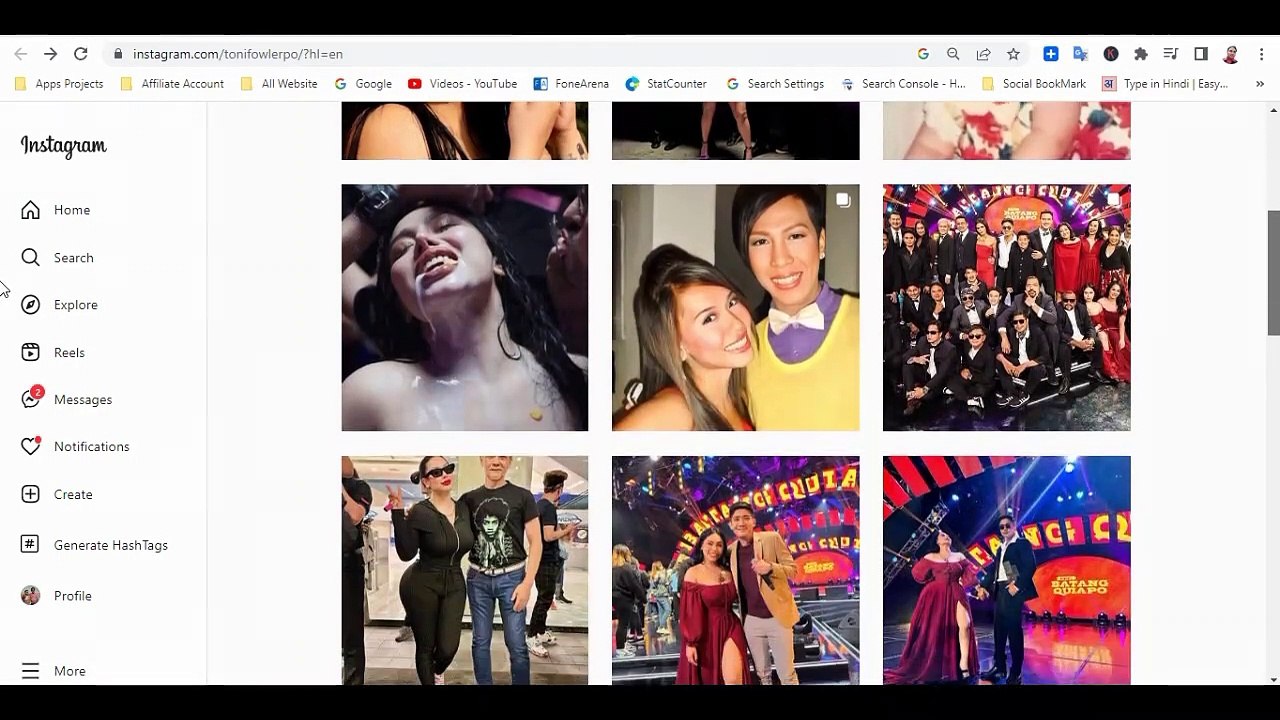Open the Explore compass icon

(31, 305)
